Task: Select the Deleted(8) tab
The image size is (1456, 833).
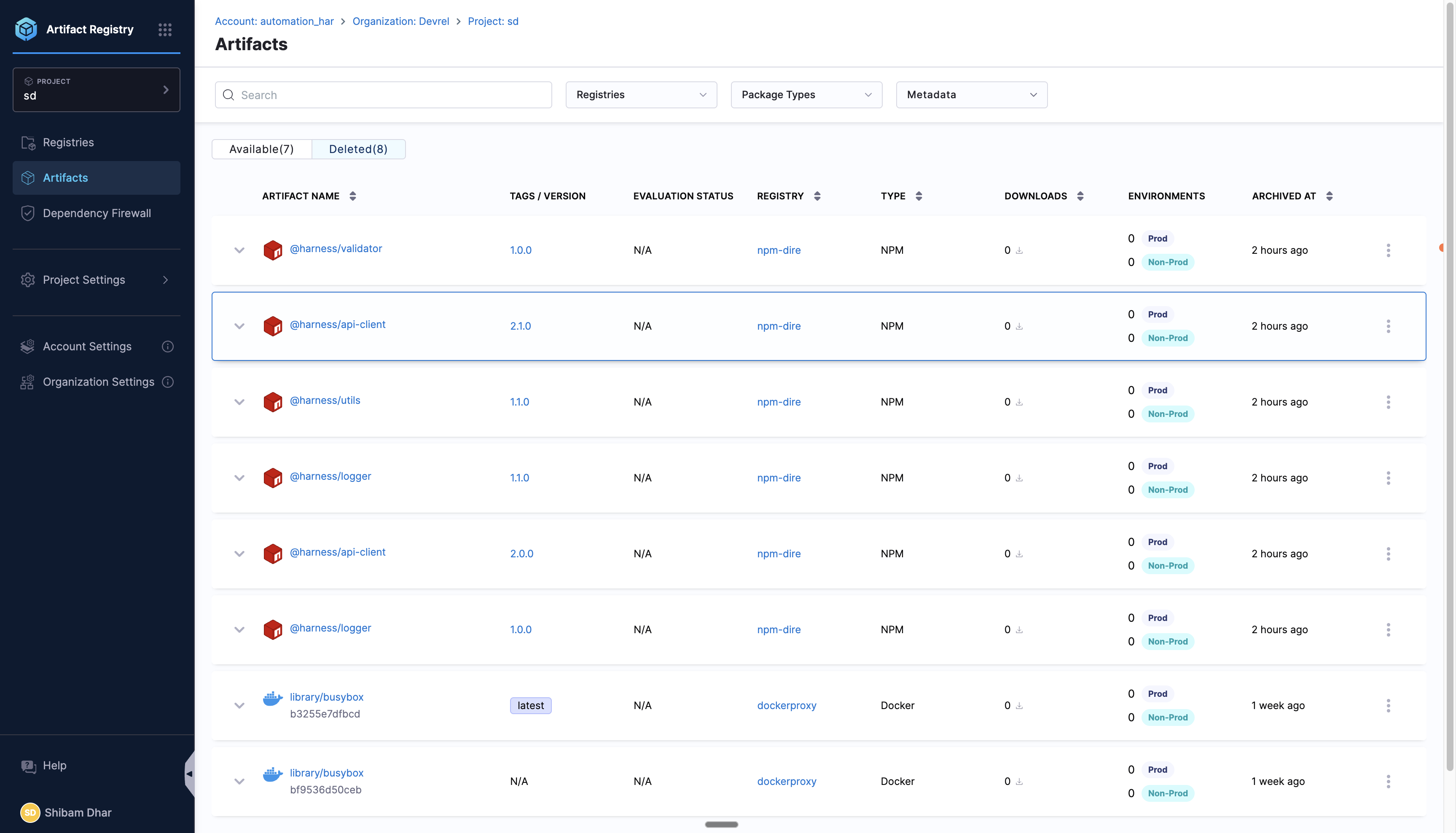Action: pos(359,149)
